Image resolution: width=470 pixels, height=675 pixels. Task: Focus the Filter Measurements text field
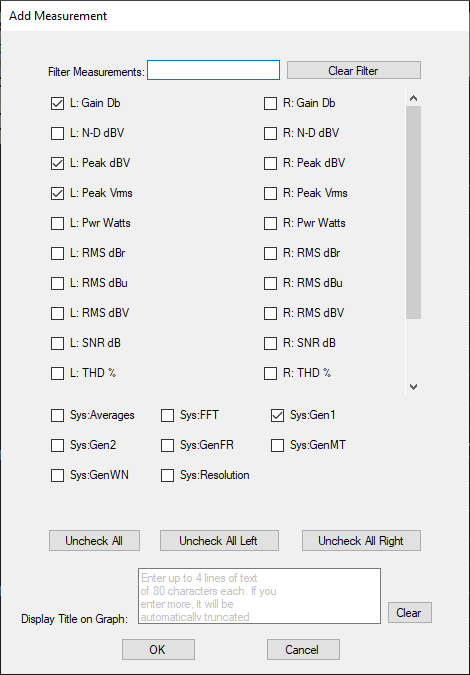coord(213,70)
